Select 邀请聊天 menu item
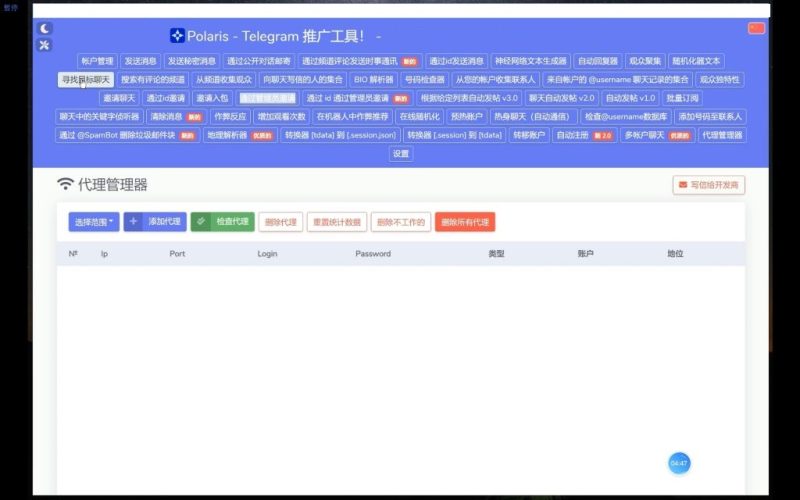The height and width of the screenshot is (500, 800). pos(119,98)
